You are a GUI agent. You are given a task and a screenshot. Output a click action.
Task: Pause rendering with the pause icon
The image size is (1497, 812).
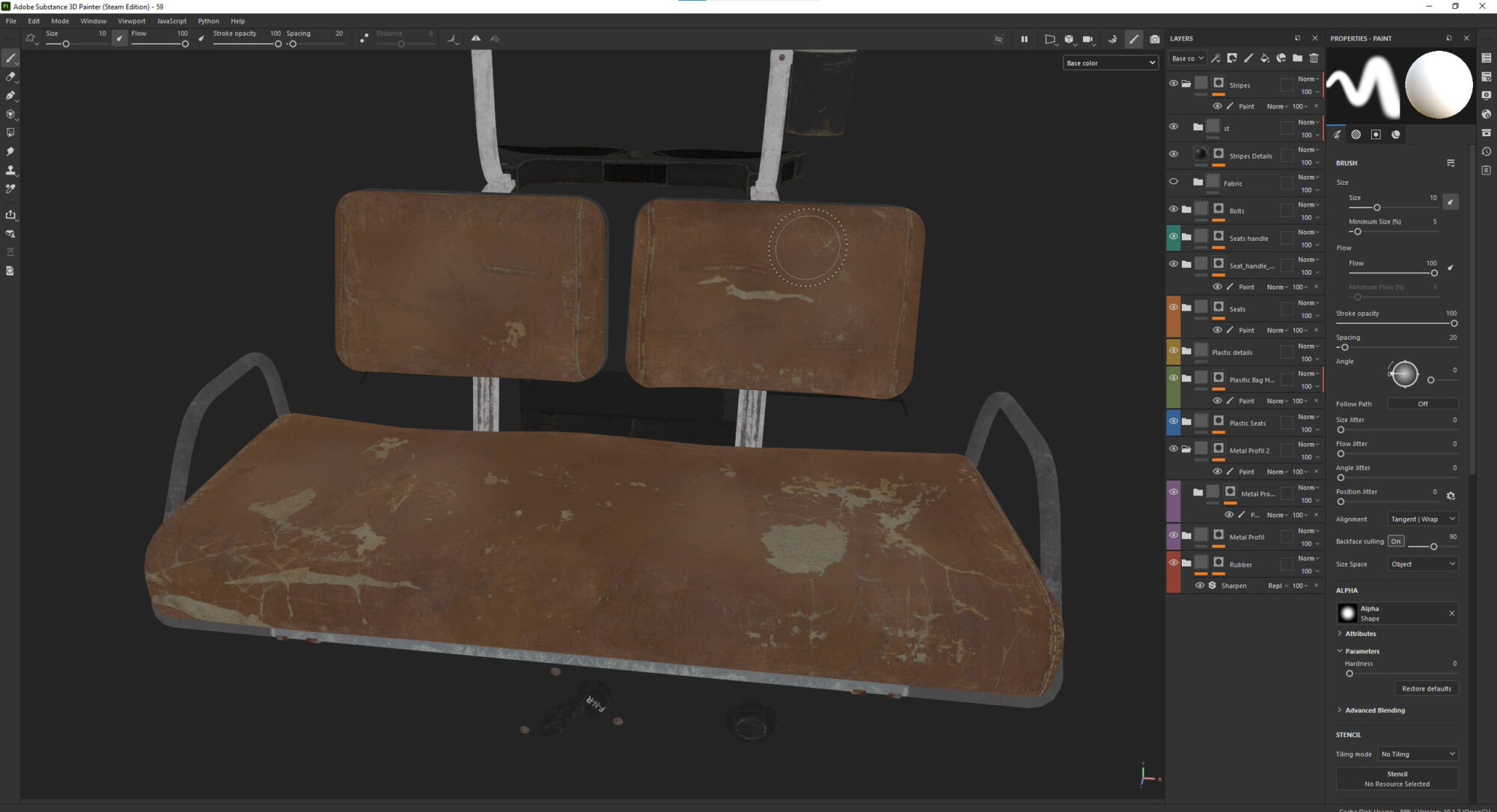coord(1024,39)
